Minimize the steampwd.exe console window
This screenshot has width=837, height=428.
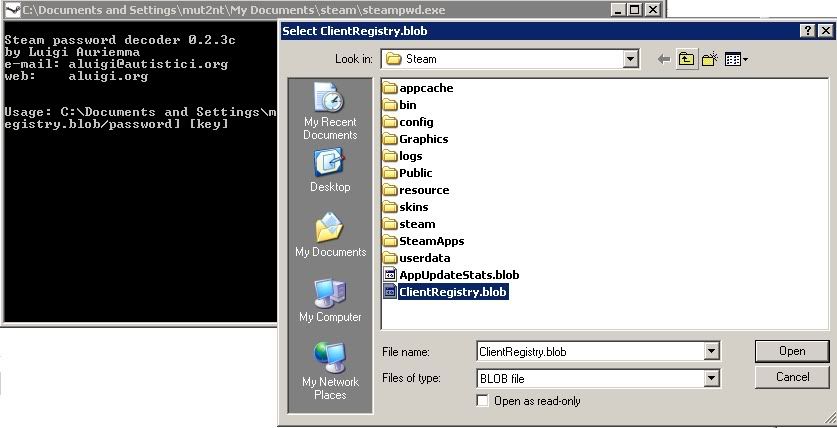pyautogui.click(x=618, y=10)
